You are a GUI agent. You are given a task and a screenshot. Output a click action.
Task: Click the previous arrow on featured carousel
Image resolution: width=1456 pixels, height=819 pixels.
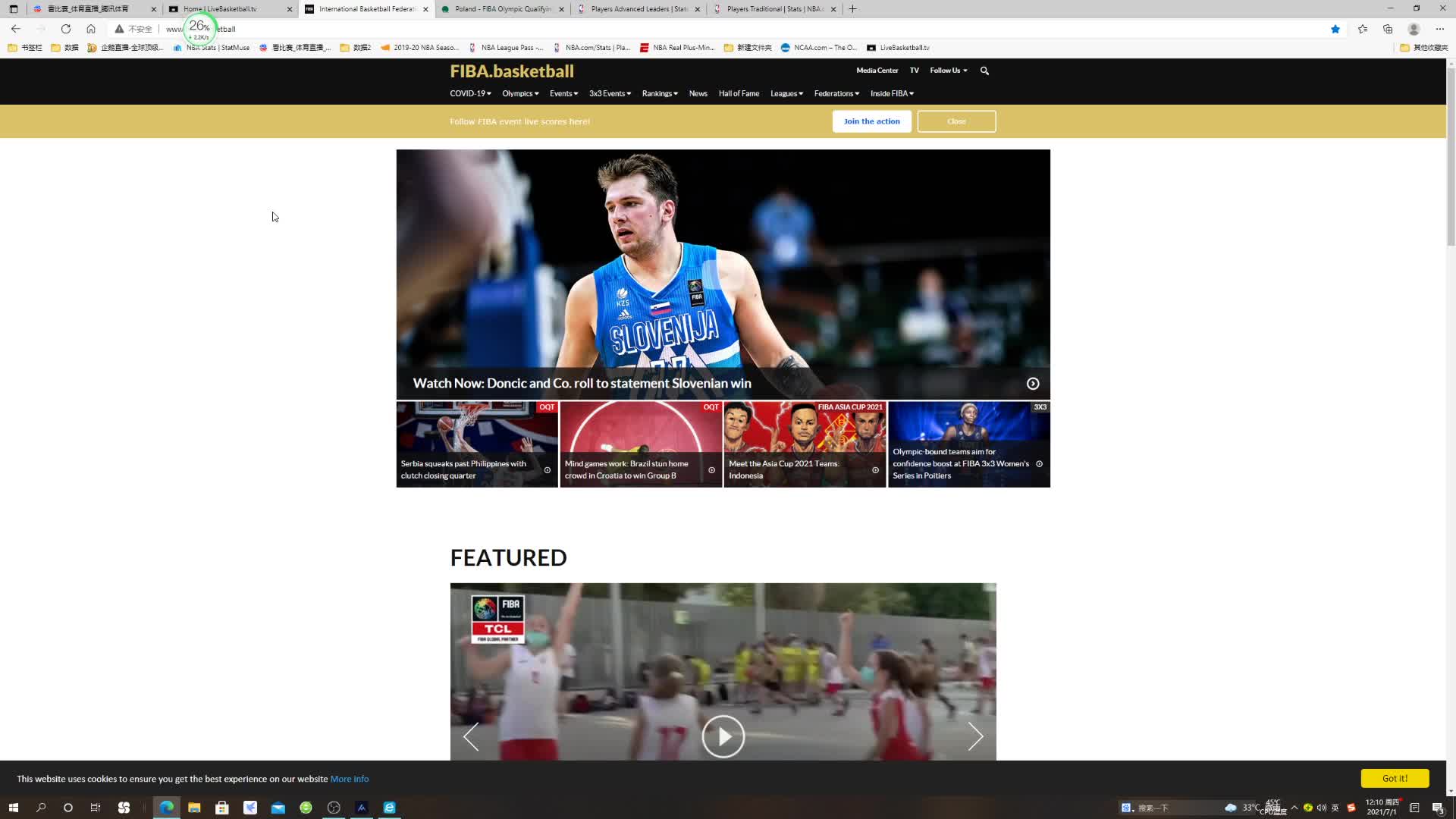click(x=471, y=736)
